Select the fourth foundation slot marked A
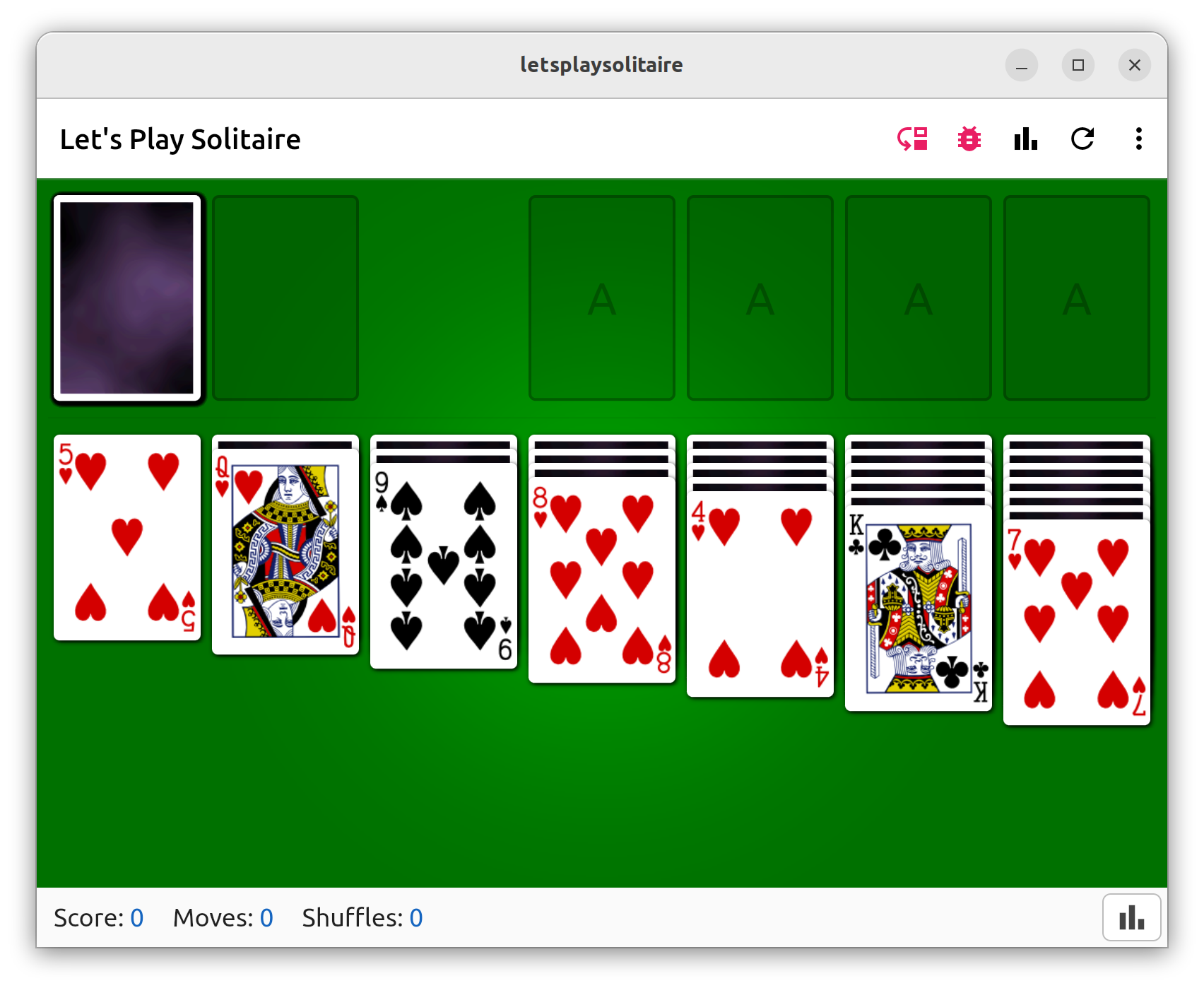Viewport: 1204px width, 988px height. click(1077, 298)
